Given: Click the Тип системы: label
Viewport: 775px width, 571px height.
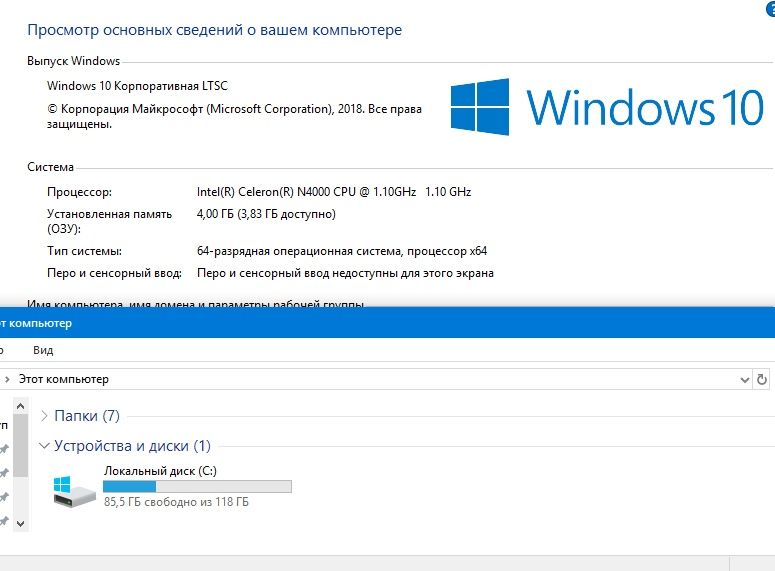Looking at the screenshot, I should [x=84, y=251].
